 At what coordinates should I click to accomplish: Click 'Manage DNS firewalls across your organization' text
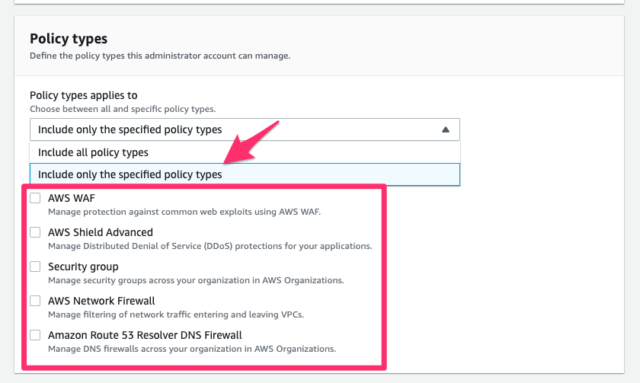192,349
